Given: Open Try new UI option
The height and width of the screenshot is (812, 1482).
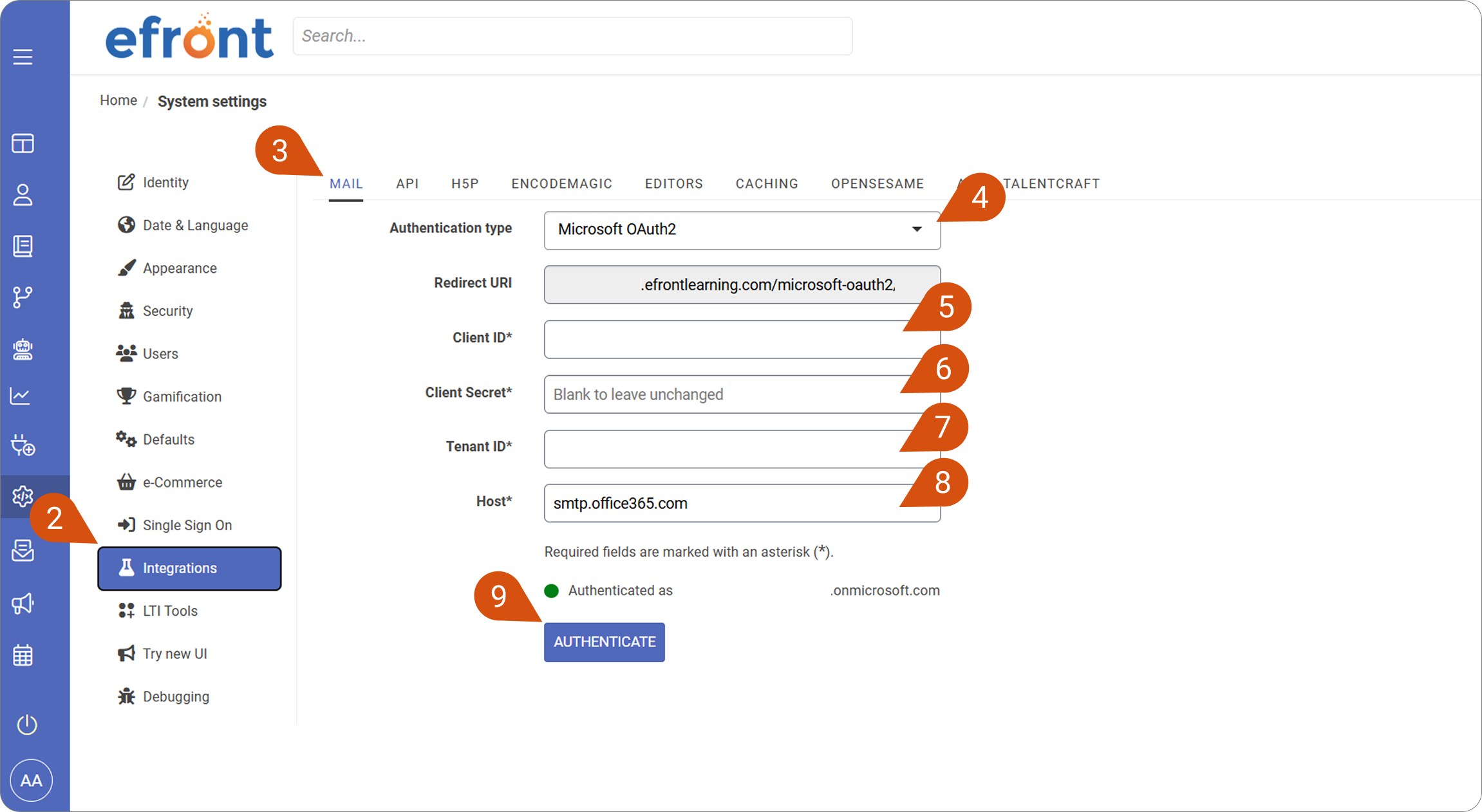Looking at the screenshot, I should (x=162, y=654).
